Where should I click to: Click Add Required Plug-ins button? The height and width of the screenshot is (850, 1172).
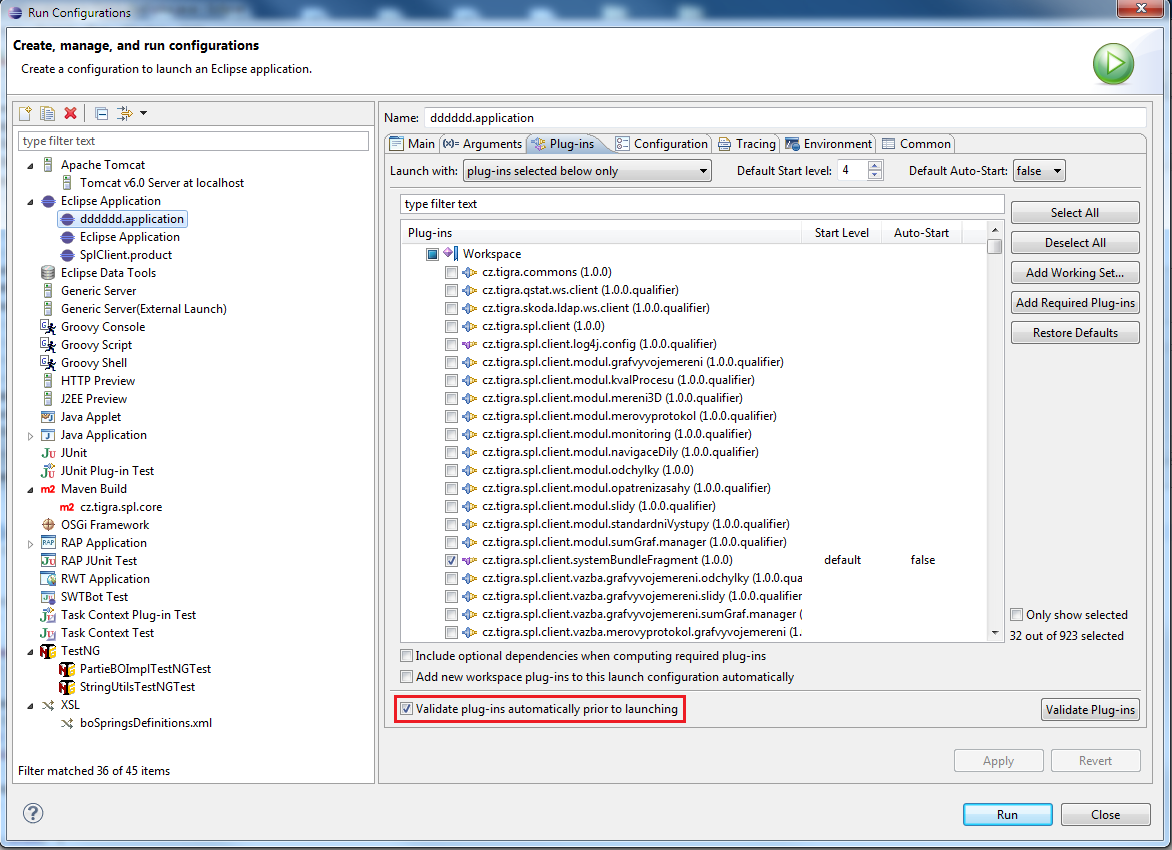pyautogui.click(x=1075, y=303)
